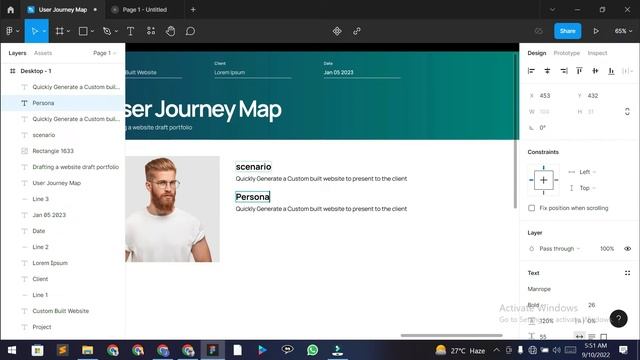Toggle constrain proportions icon
The image size is (640, 360).
click(627, 111)
